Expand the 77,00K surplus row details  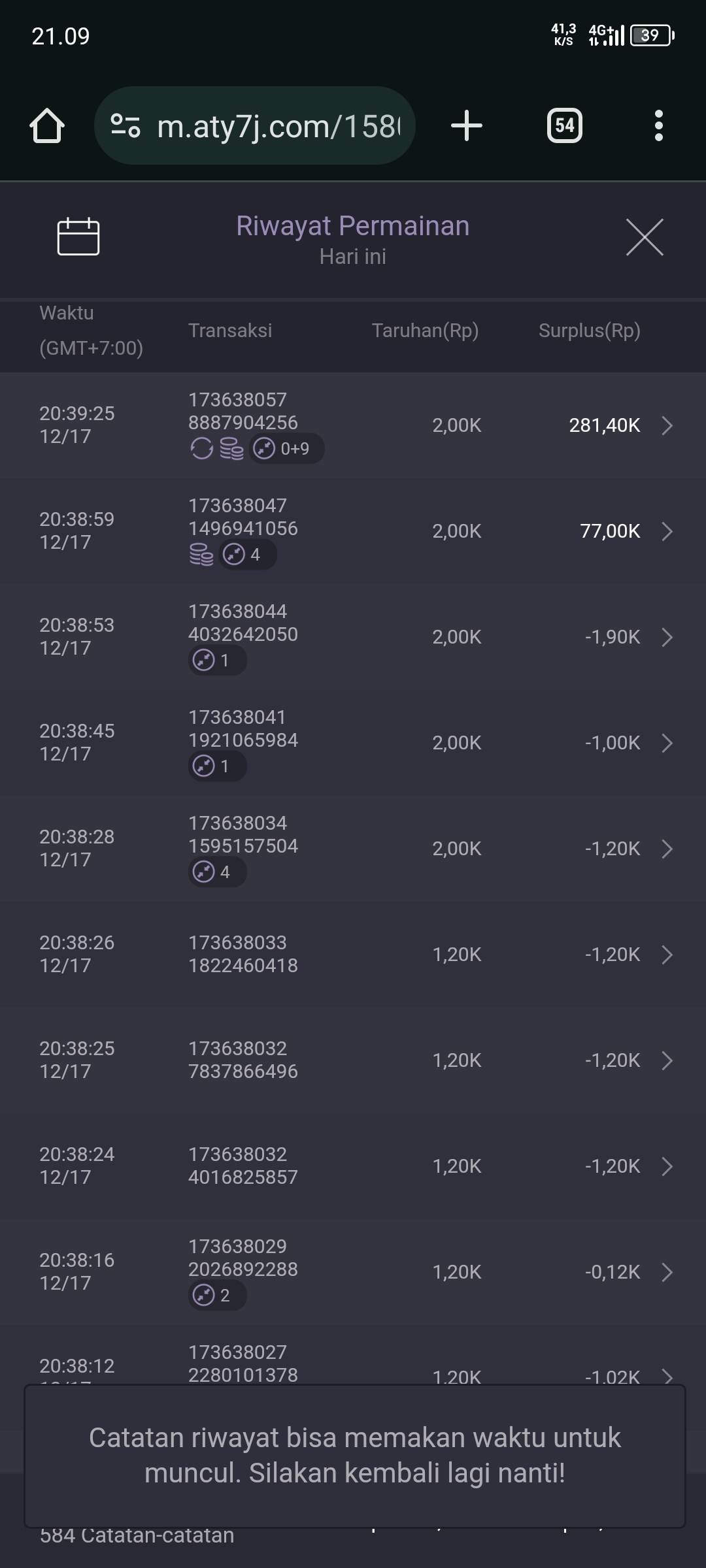[667, 531]
